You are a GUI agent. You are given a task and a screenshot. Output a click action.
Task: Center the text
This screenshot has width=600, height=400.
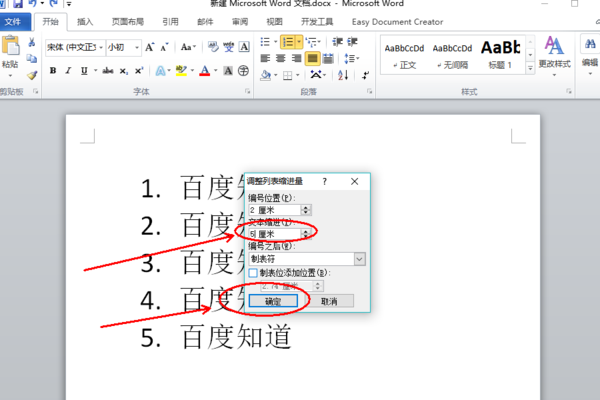[x=281, y=58]
